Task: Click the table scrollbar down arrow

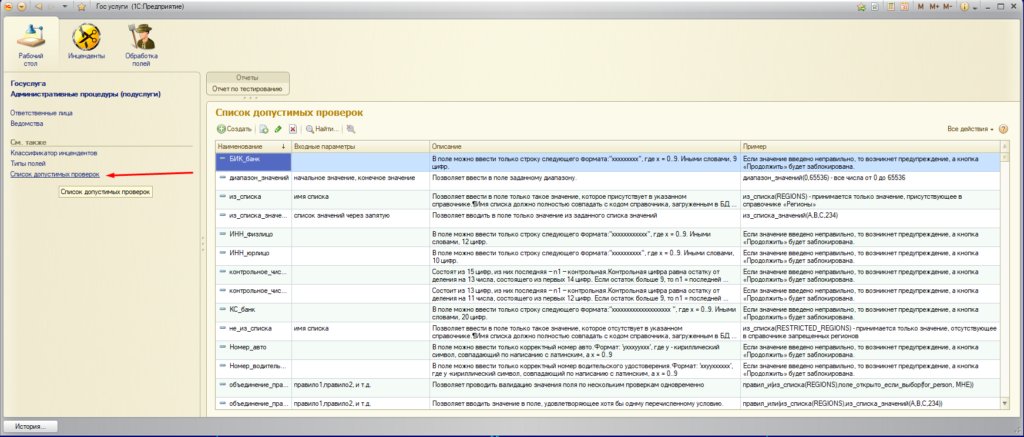Action: 1004,404
